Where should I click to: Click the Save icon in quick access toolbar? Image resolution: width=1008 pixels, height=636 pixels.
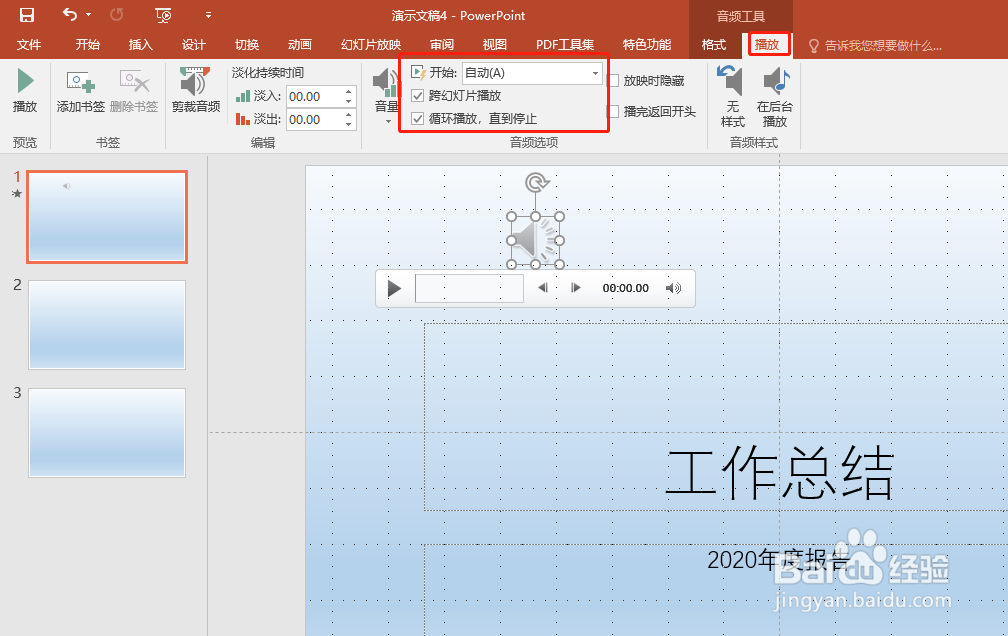pos(26,15)
